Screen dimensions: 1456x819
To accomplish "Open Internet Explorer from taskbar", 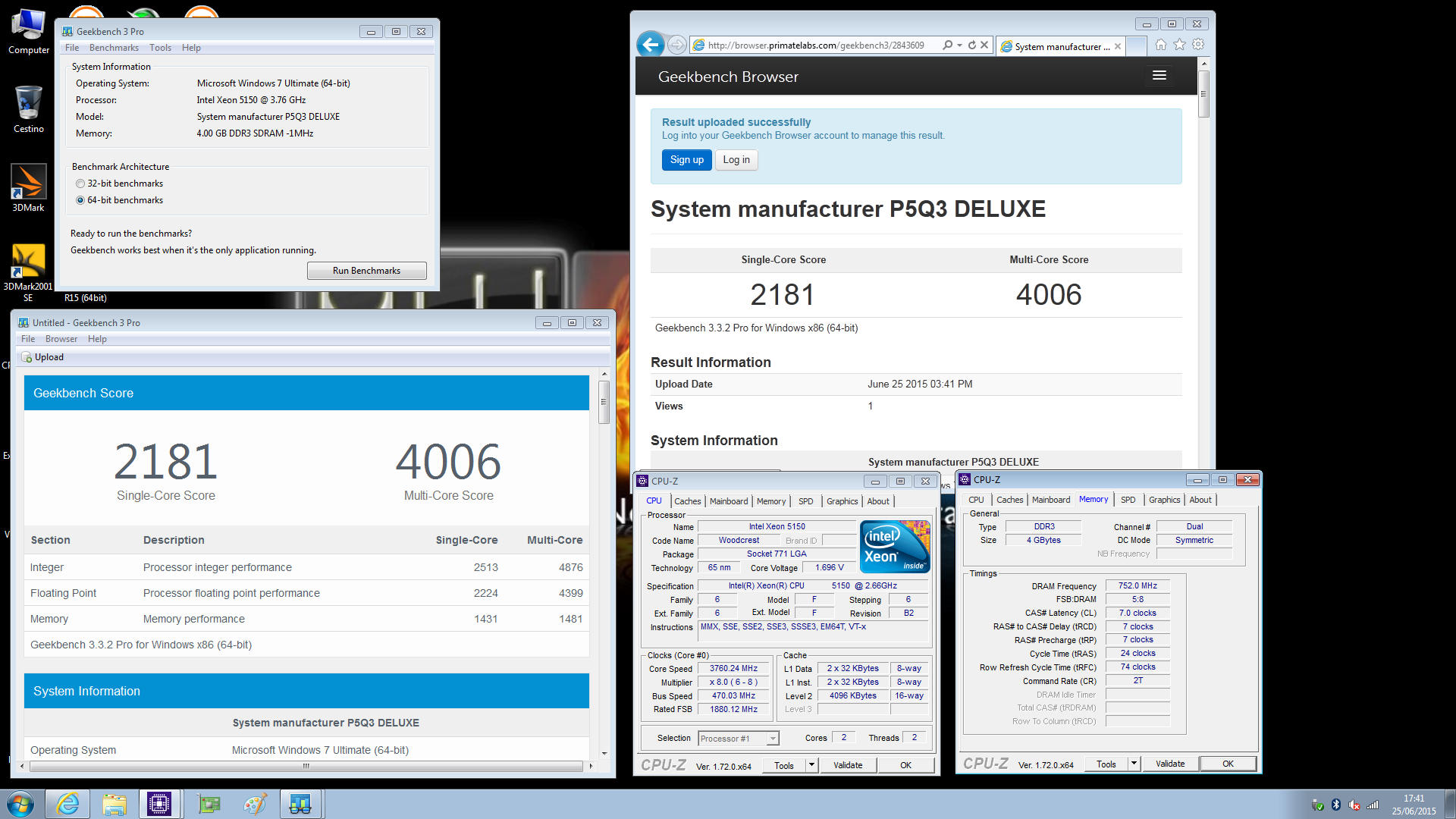I will coord(67,804).
